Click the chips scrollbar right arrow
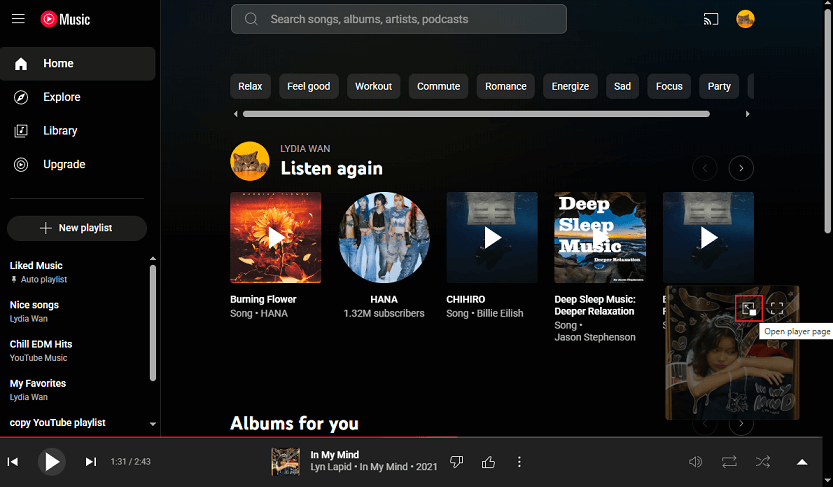Image resolution: width=833 pixels, height=487 pixels. point(747,114)
